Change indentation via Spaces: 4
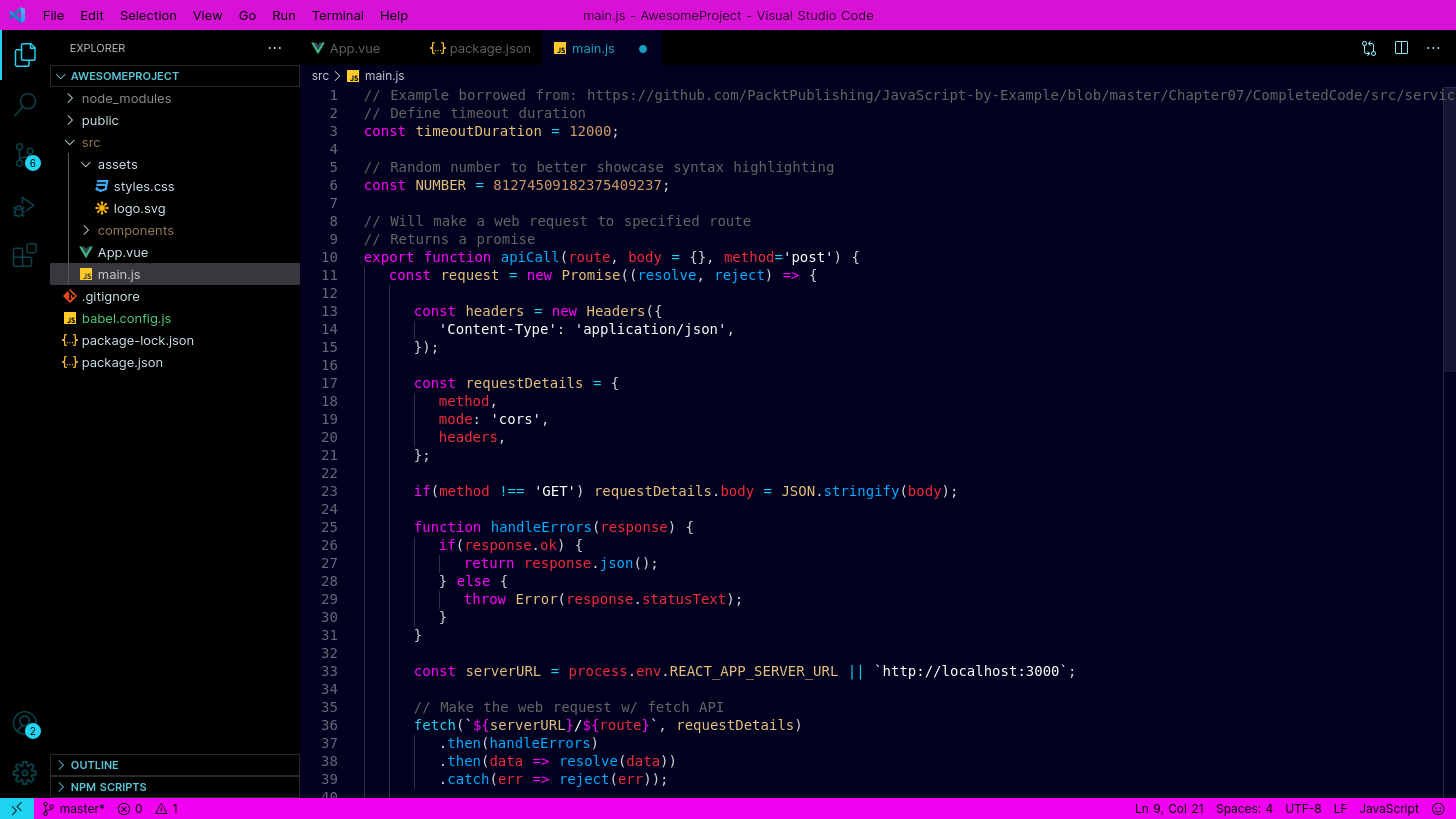The width and height of the screenshot is (1456, 819). [x=1244, y=808]
